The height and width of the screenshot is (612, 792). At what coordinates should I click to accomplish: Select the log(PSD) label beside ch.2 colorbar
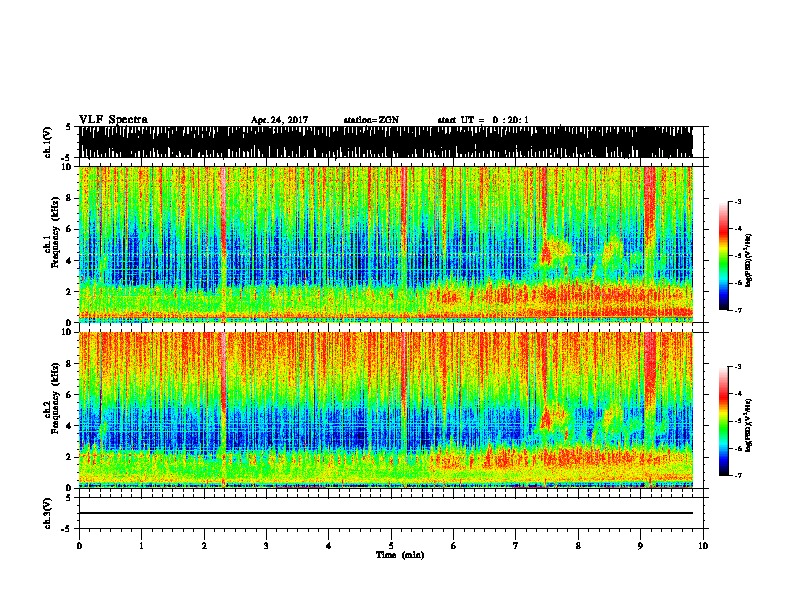[x=748, y=425]
